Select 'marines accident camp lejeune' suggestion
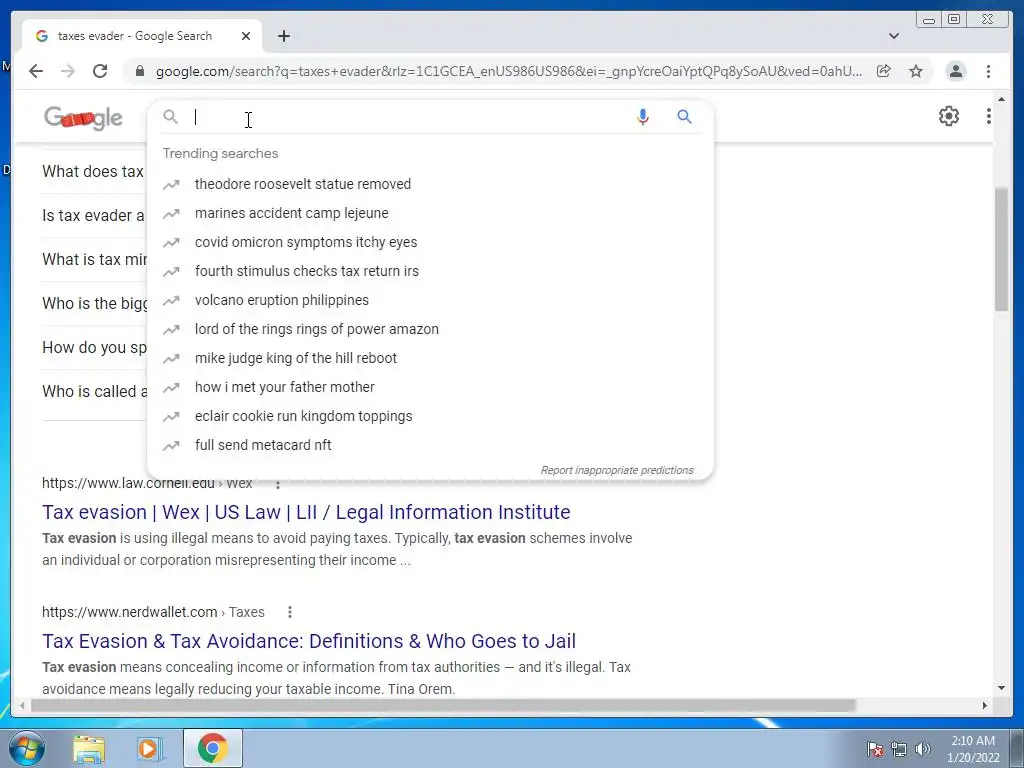 [x=291, y=213]
